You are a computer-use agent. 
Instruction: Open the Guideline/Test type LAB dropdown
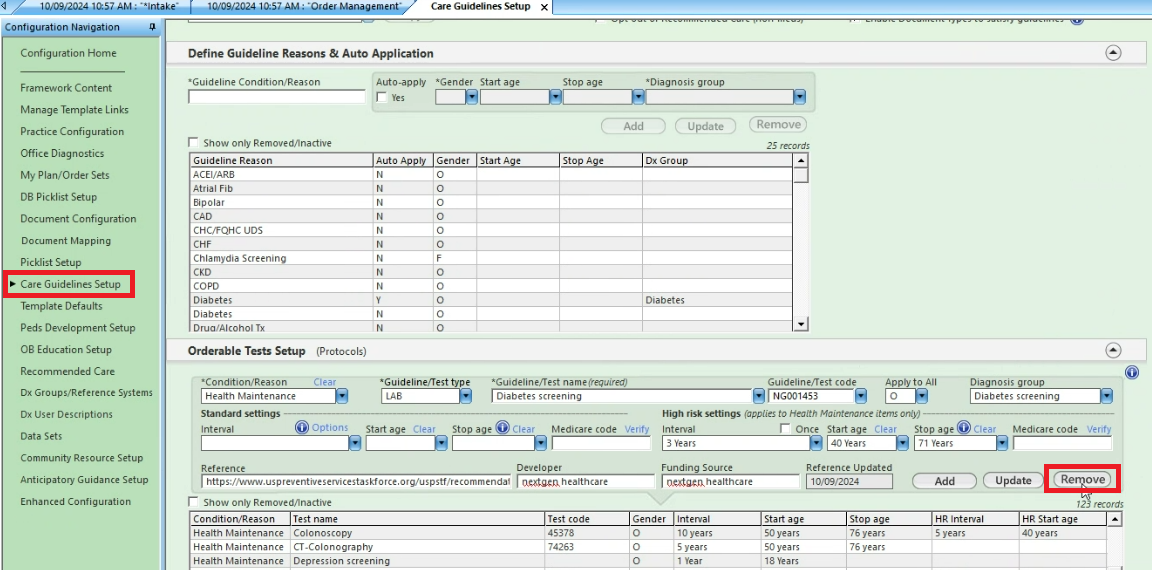(x=466, y=396)
